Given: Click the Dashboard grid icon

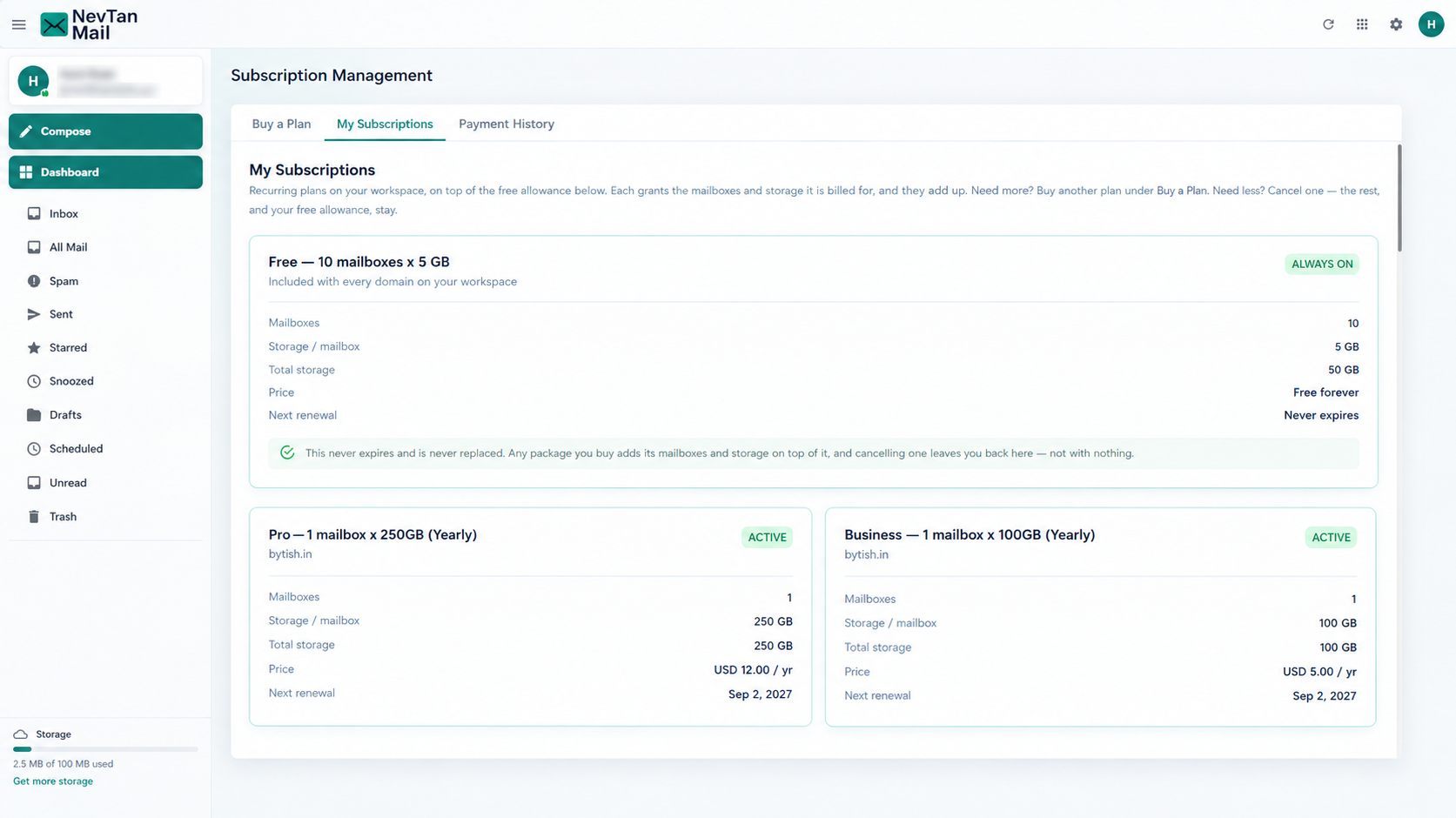Looking at the screenshot, I should tap(26, 172).
